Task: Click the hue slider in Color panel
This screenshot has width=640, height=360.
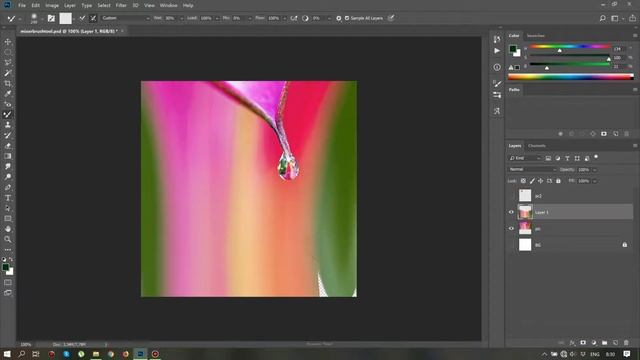Action: point(570,47)
